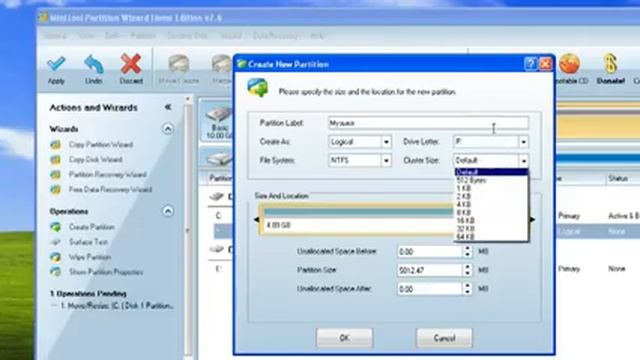Click the partition size bar right handle
640x360 pixels.
pos(532,220)
